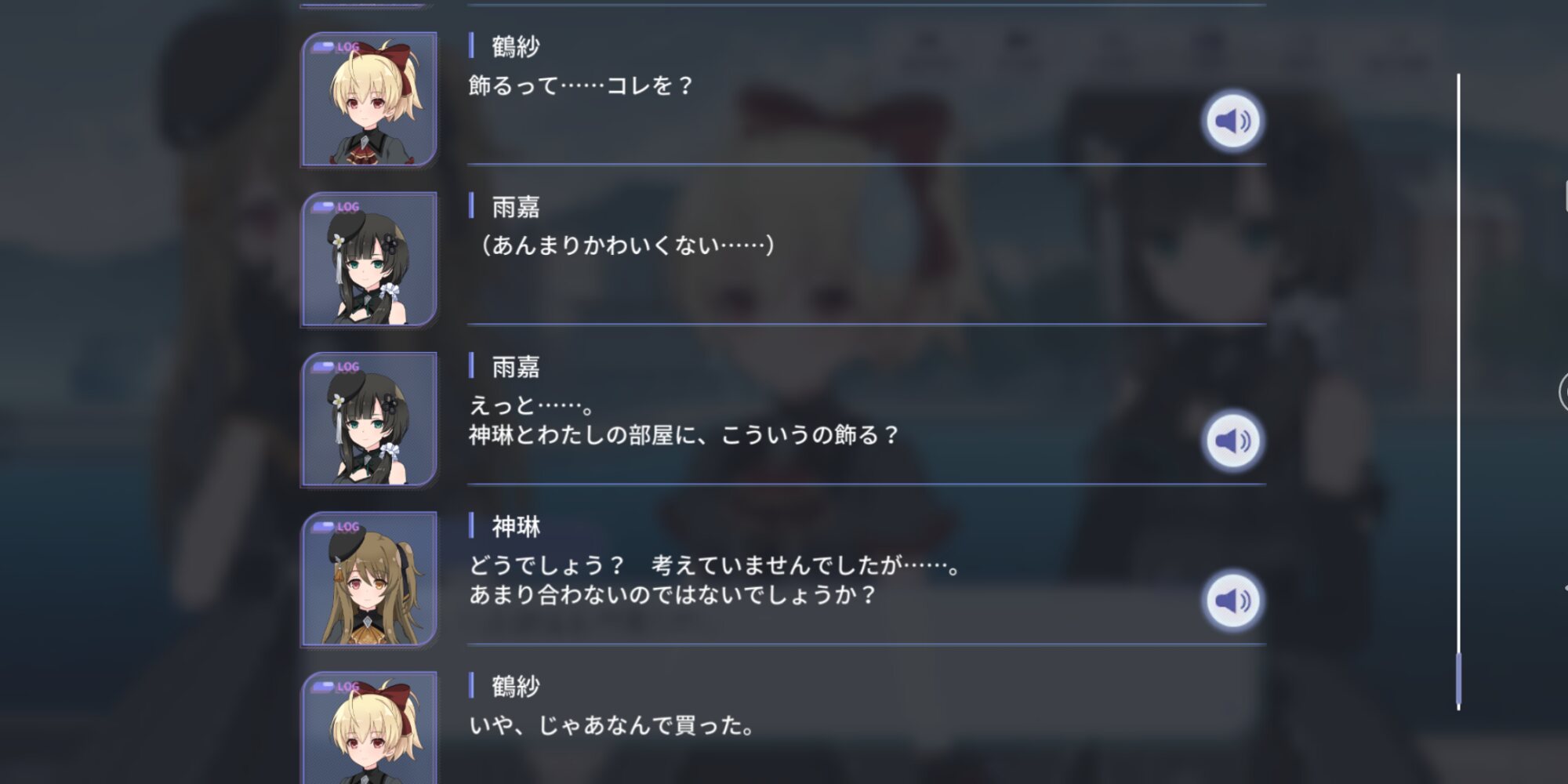Click the LOG badge on second 雨嘉 portrait
Viewport: 1568px width, 784px height.
click(336, 367)
